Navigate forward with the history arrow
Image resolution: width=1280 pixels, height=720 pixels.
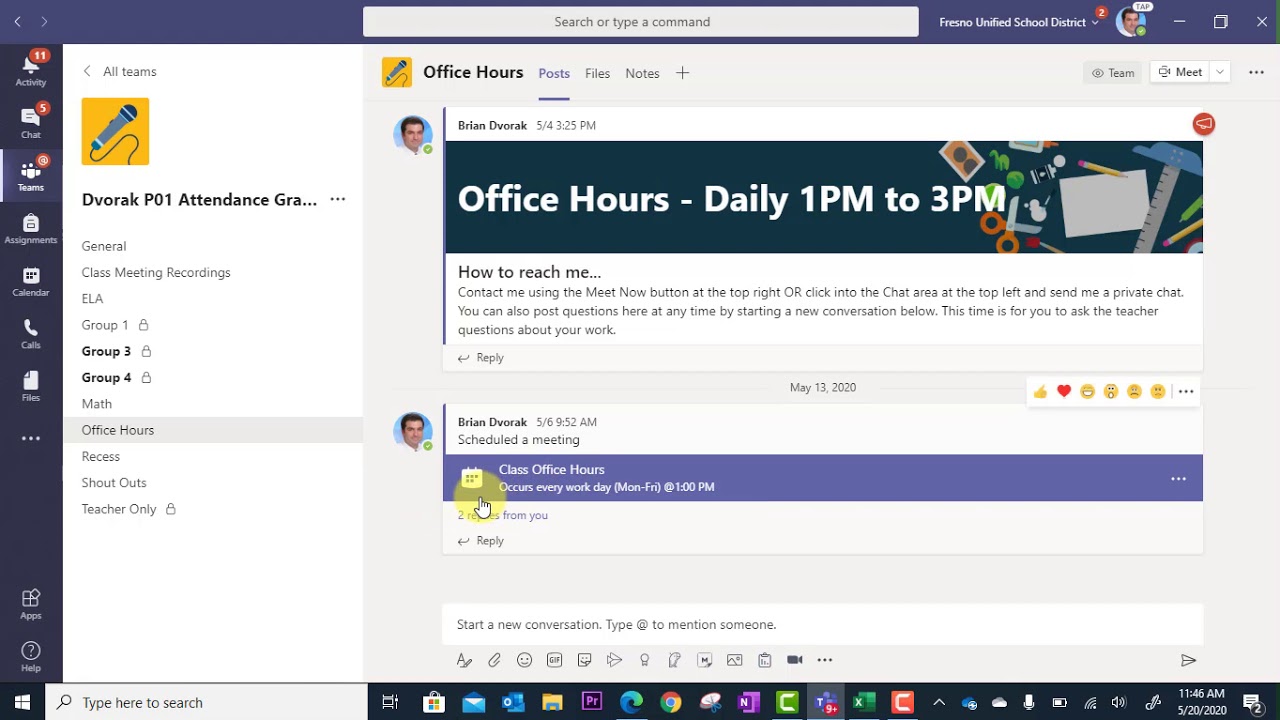(x=44, y=22)
